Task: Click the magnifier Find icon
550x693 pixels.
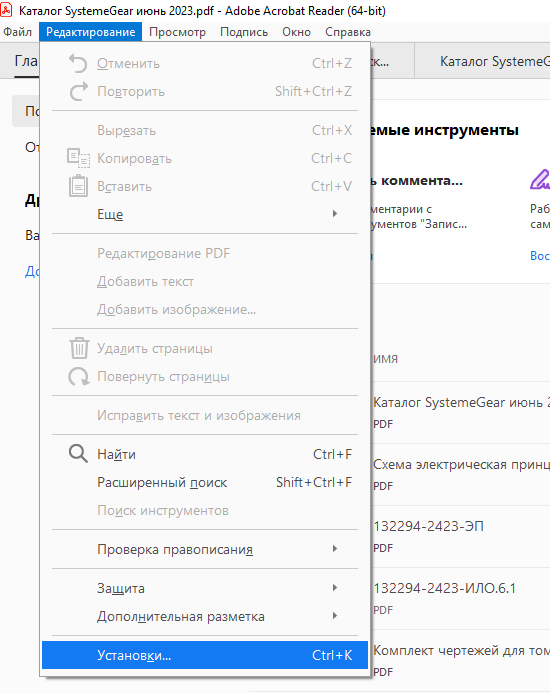Action: click(78, 454)
